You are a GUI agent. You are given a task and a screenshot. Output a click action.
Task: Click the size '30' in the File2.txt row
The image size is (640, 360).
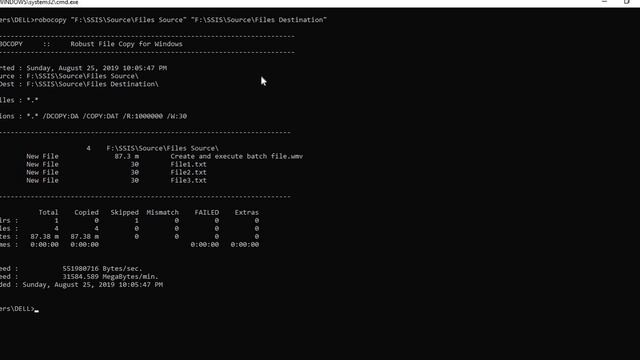135,172
